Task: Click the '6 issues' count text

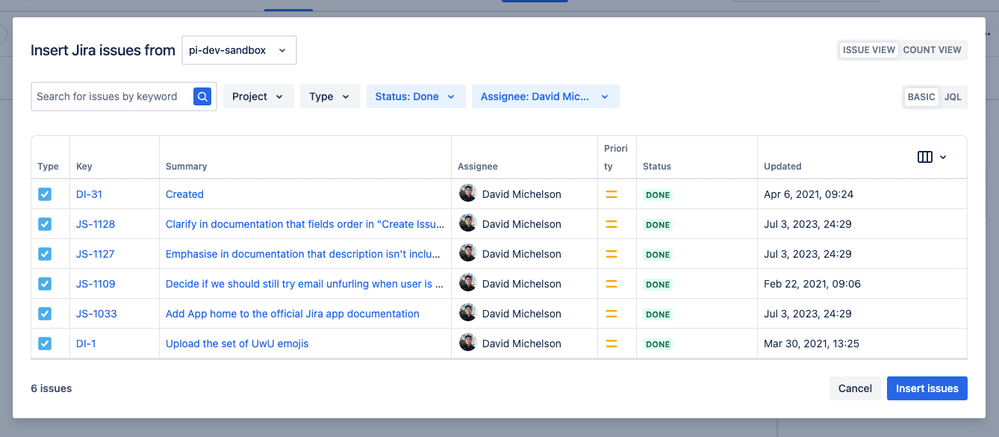Action: point(51,389)
